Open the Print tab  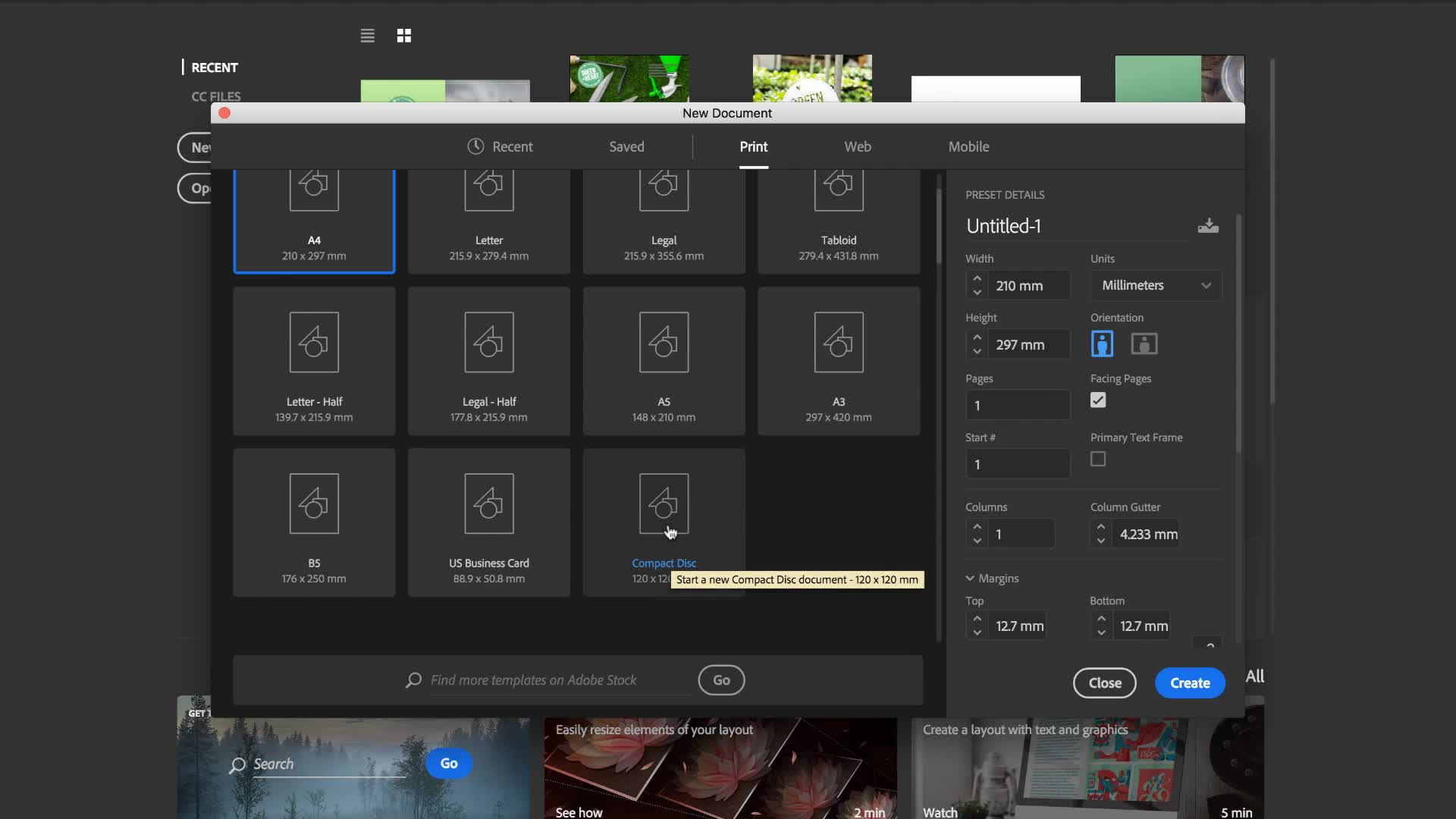pyautogui.click(x=754, y=146)
